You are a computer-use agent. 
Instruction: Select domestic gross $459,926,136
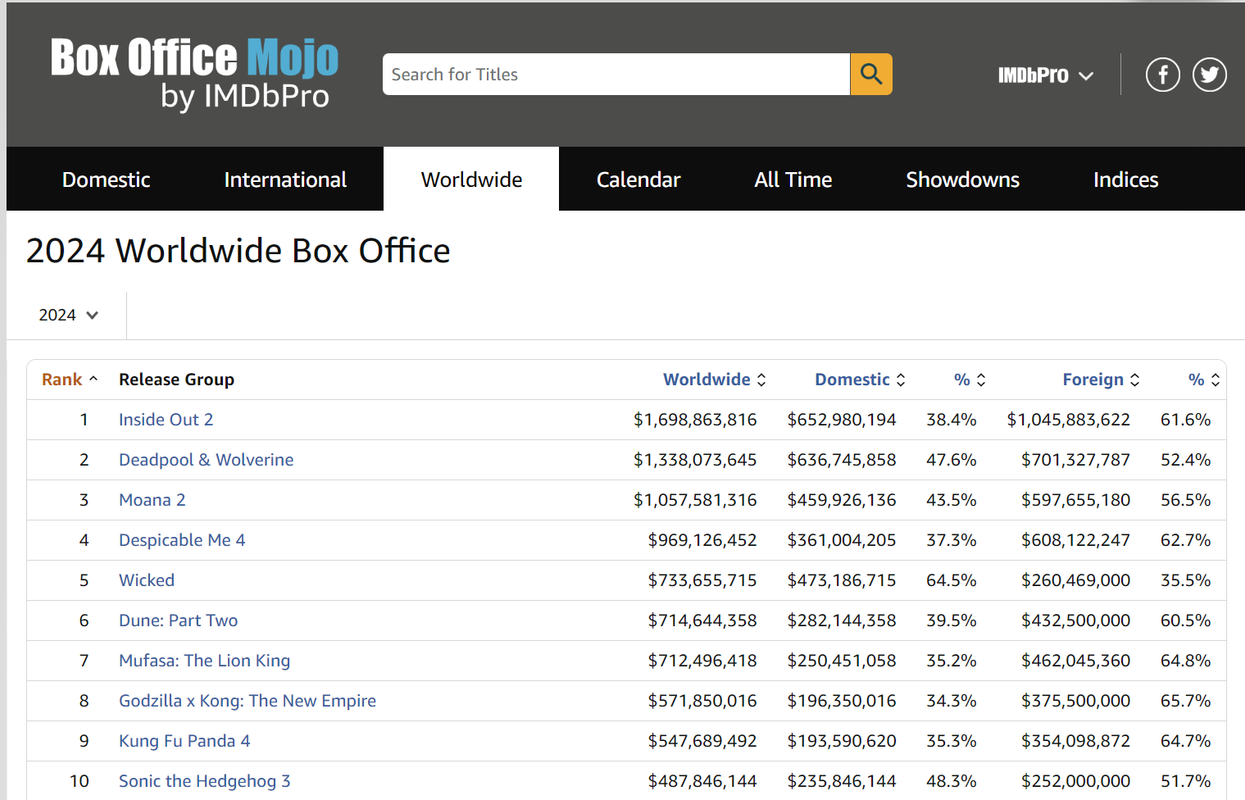coord(842,500)
